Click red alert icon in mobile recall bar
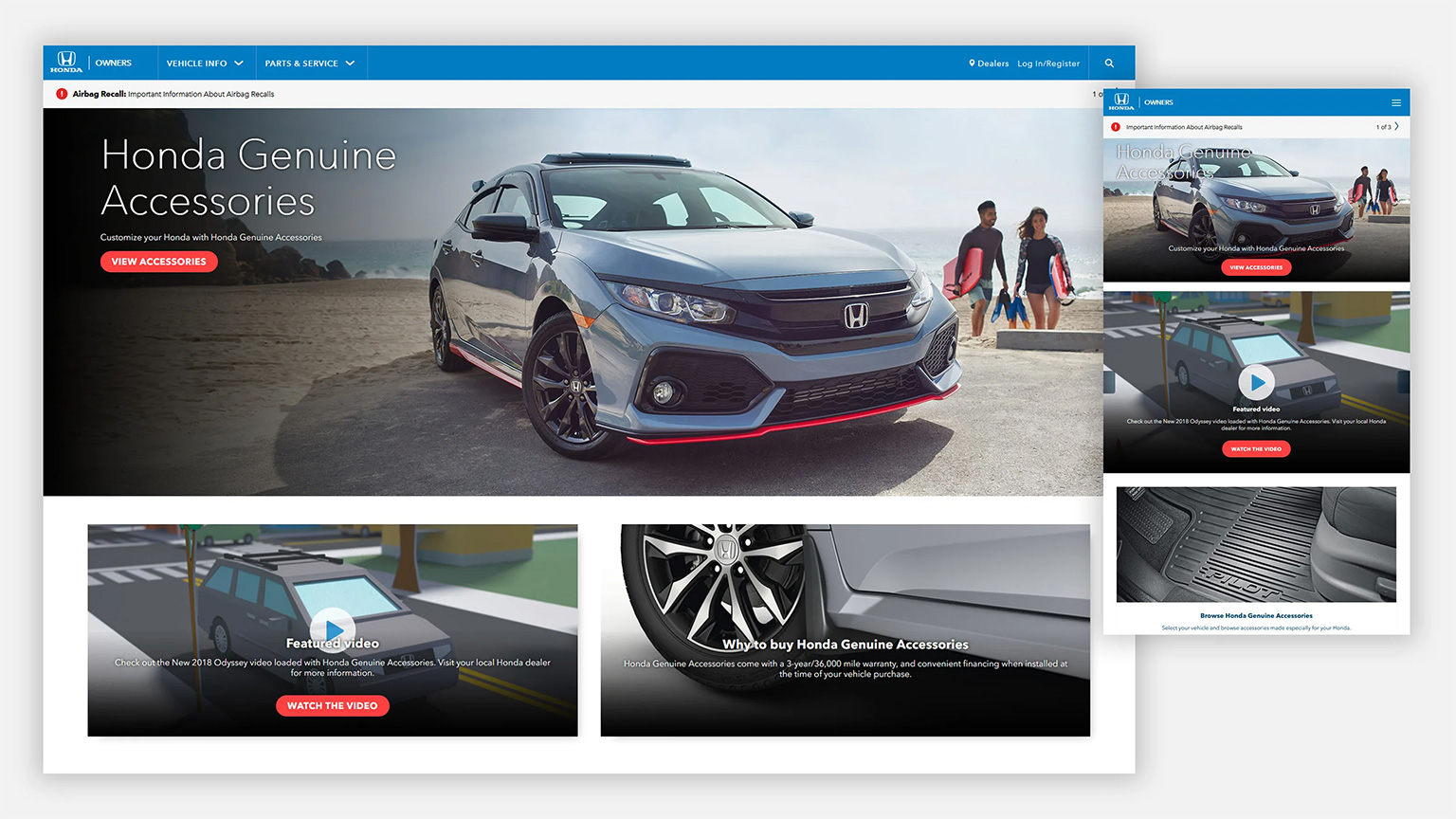The height and width of the screenshot is (819, 1456). click(x=1116, y=127)
